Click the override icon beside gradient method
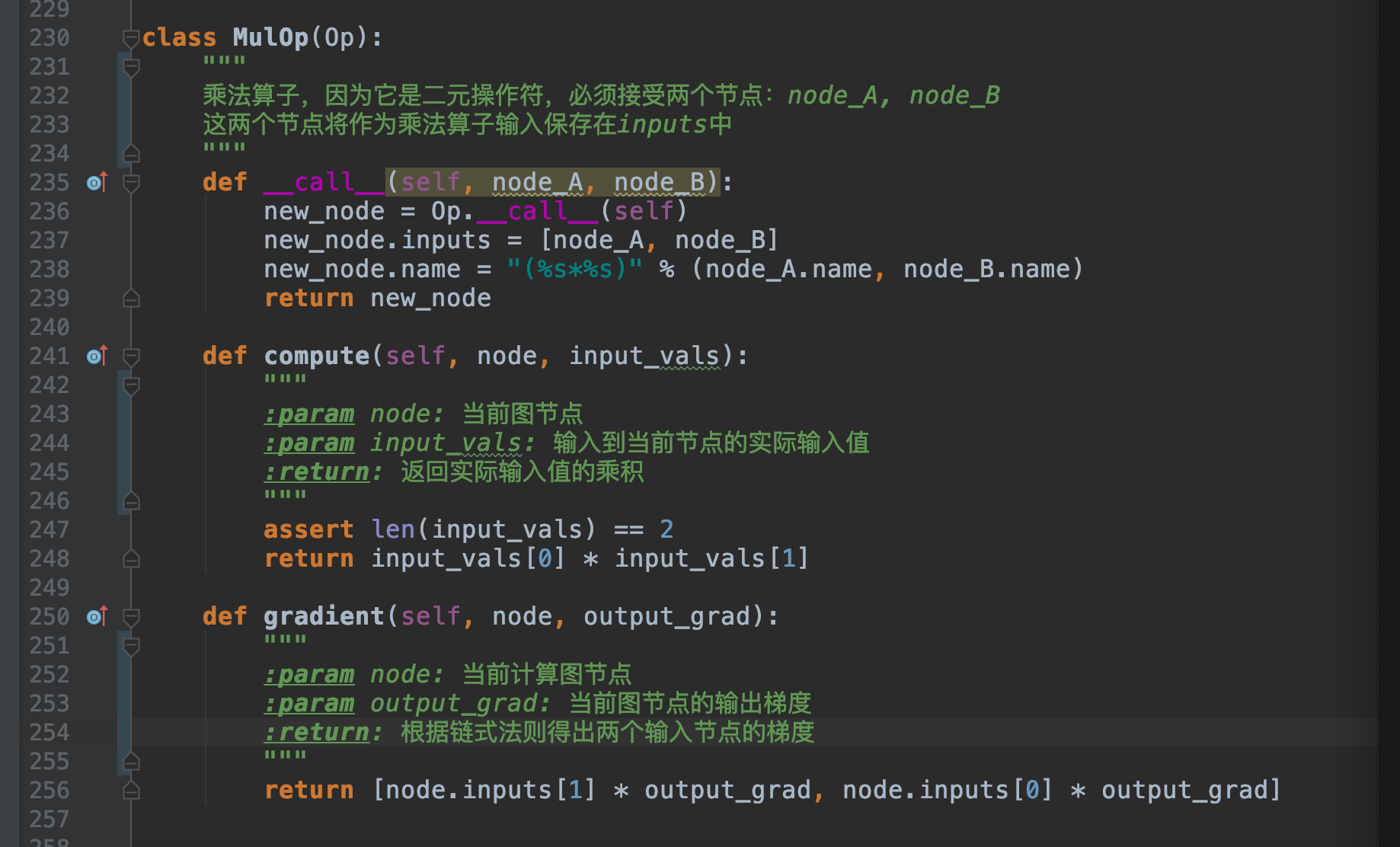This screenshot has width=1400, height=847. [96, 615]
